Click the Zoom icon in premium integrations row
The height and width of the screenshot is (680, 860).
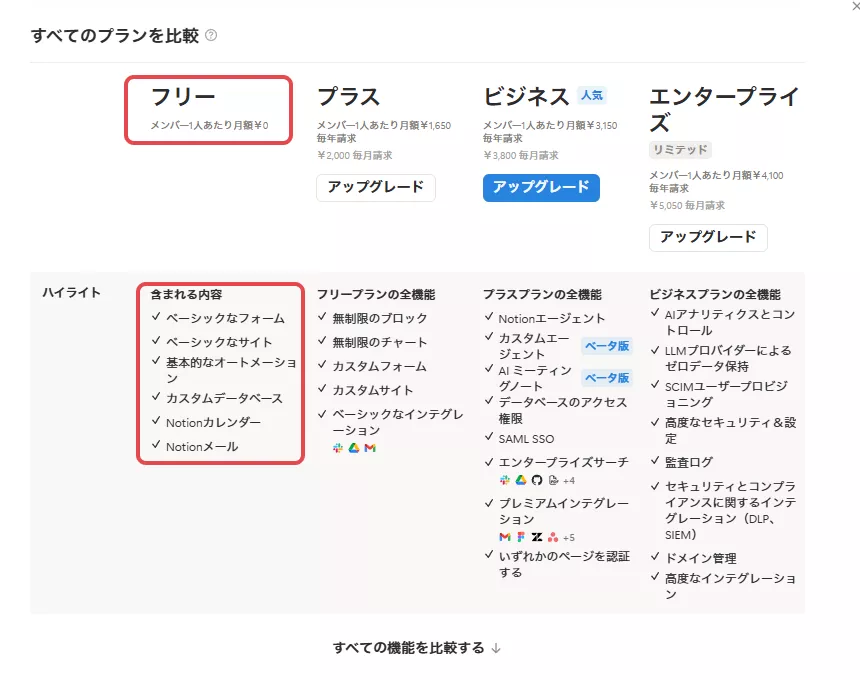[537, 537]
